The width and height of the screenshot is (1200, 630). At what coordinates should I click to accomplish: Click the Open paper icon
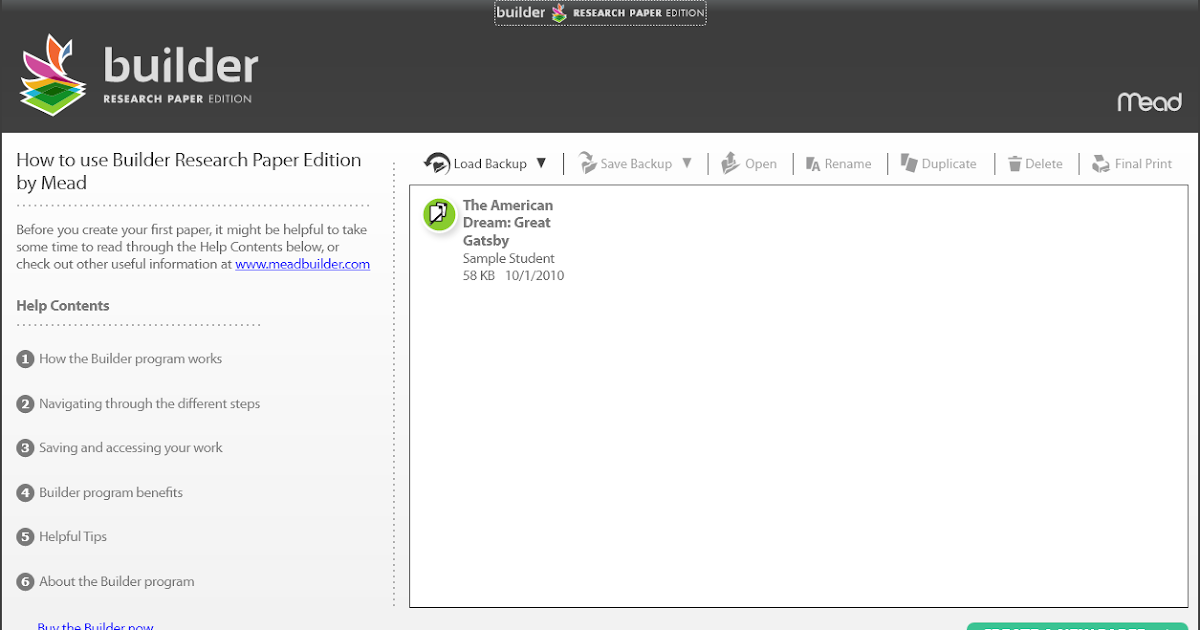pyautogui.click(x=730, y=163)
